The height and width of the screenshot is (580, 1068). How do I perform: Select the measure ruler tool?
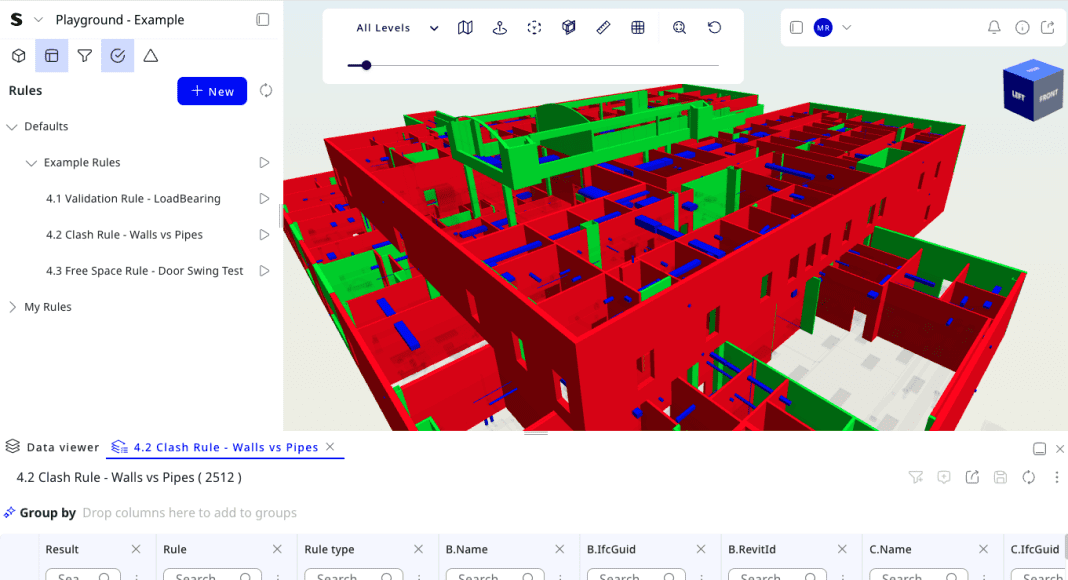click(603, 28)
